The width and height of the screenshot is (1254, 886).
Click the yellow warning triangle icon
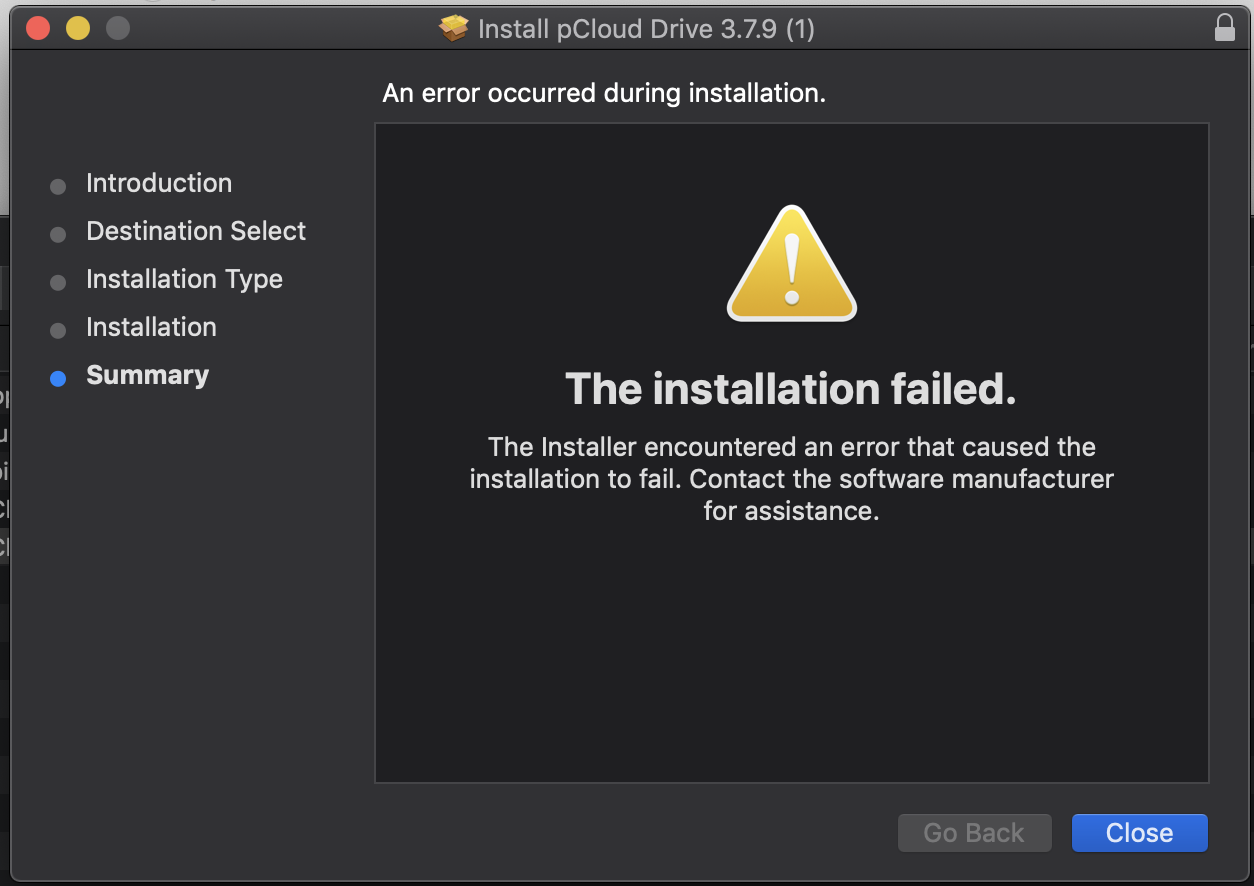point(792,265)
